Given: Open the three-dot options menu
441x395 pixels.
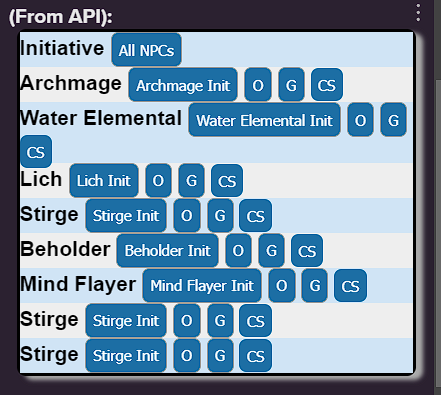Looking at the screenshot, I should tap(418, 13).
